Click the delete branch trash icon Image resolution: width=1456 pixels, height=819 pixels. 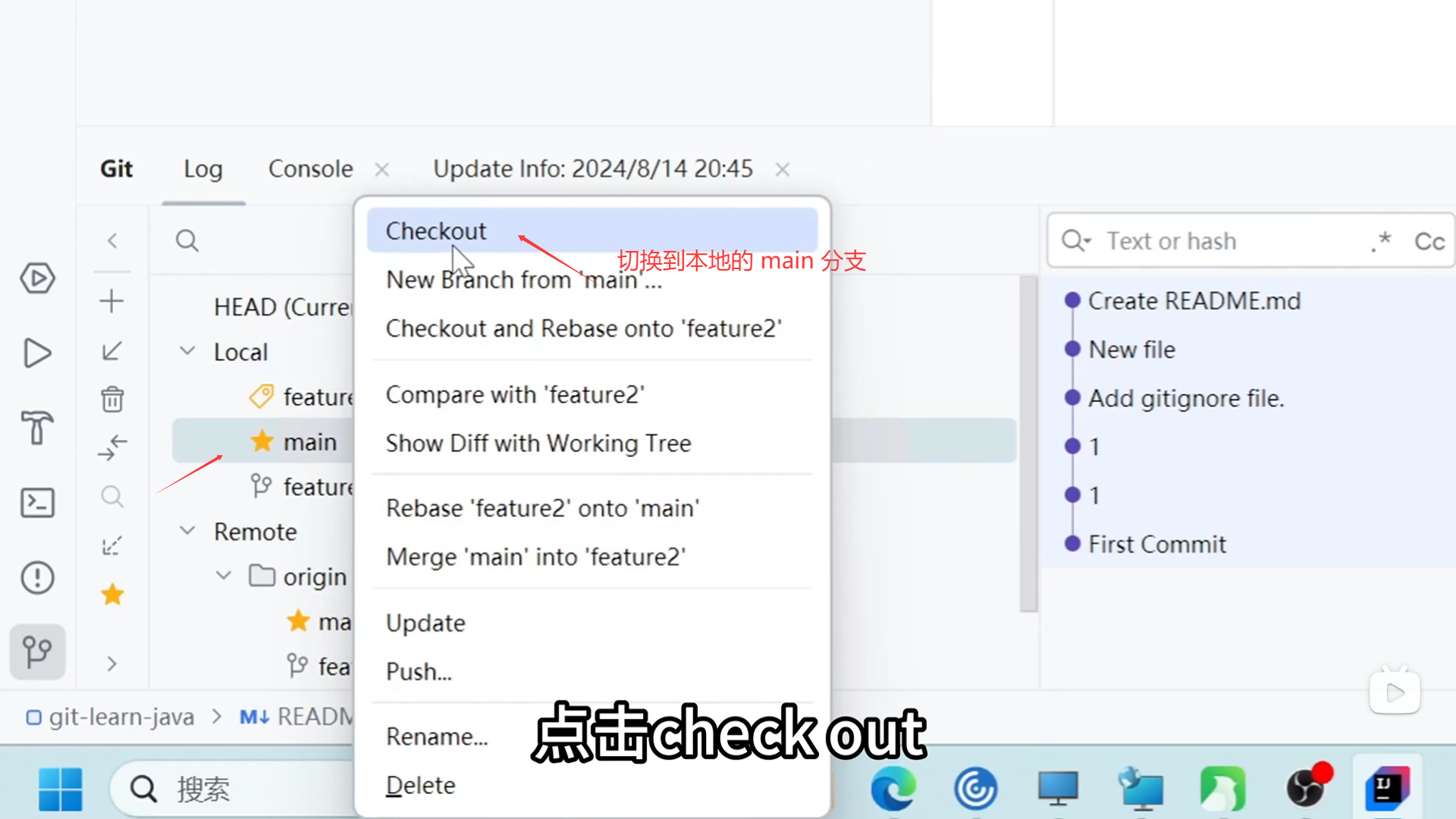pyautogui.click(x=112, y=399)
